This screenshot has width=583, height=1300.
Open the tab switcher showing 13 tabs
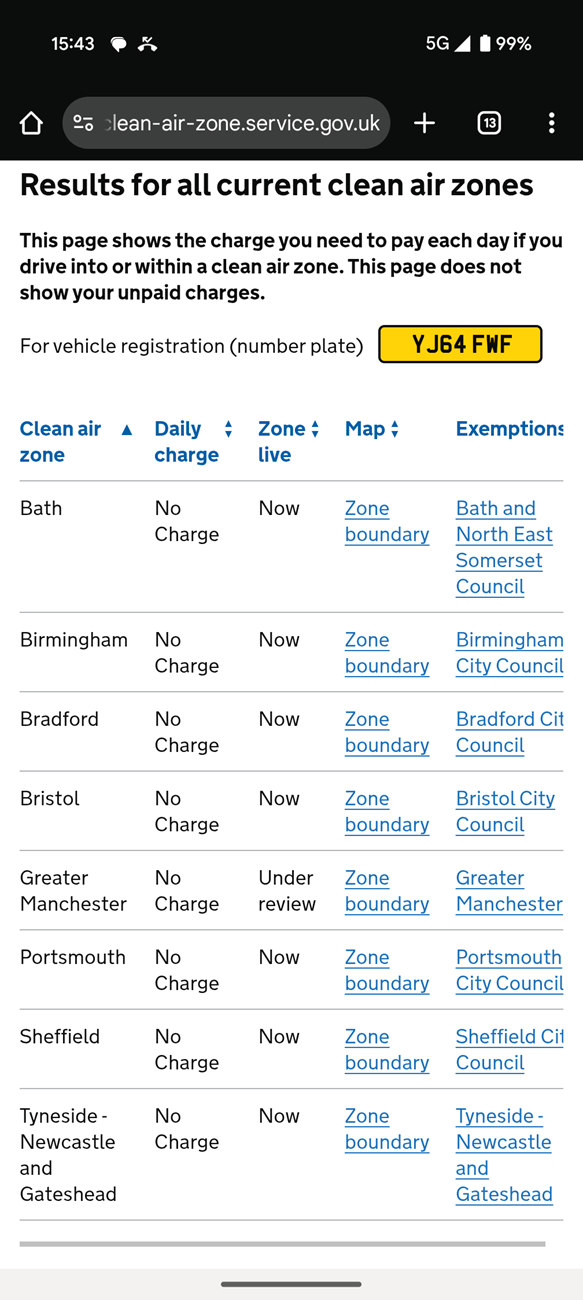489,123
